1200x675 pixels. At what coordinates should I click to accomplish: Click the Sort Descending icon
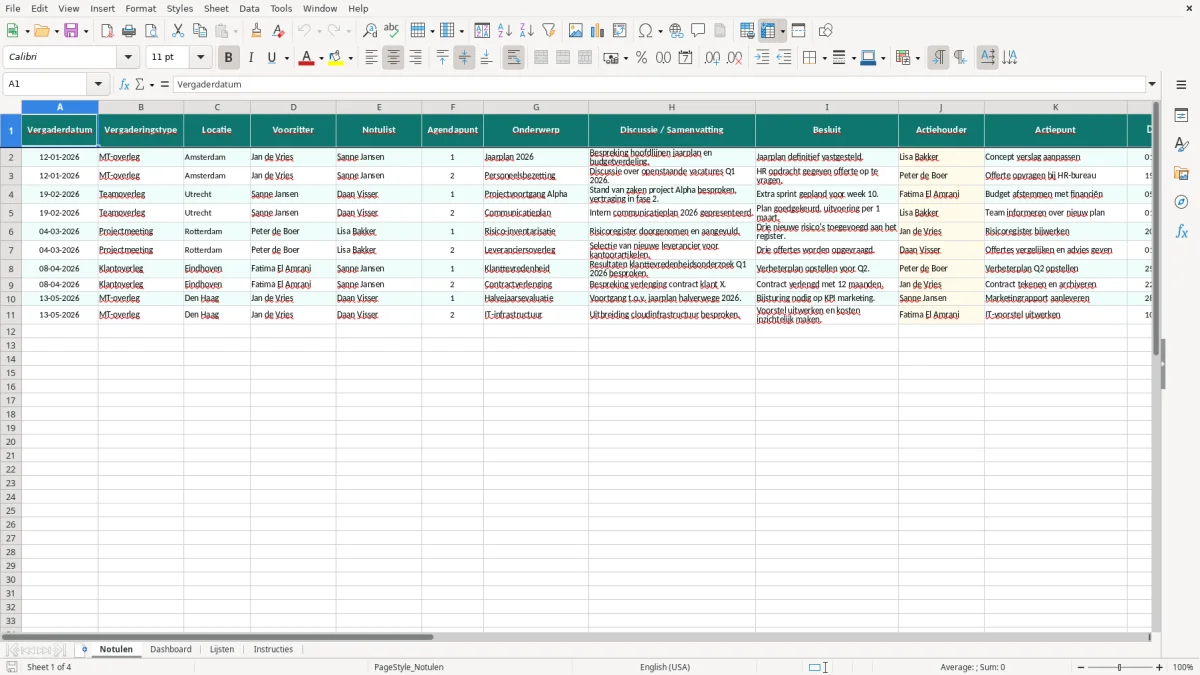coord(527,31)
